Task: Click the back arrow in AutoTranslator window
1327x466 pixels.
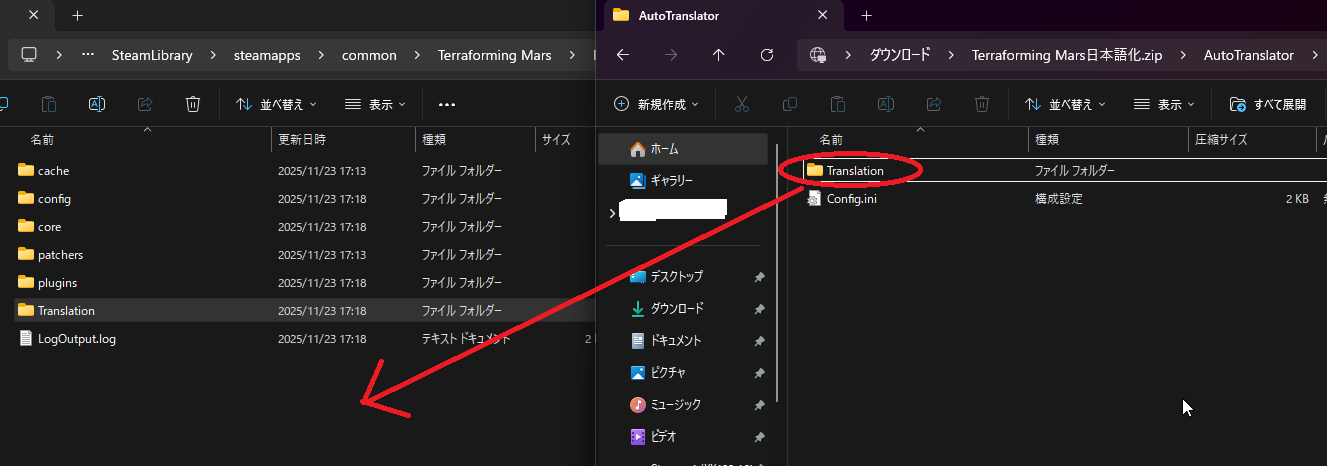Action: (623, 55)
